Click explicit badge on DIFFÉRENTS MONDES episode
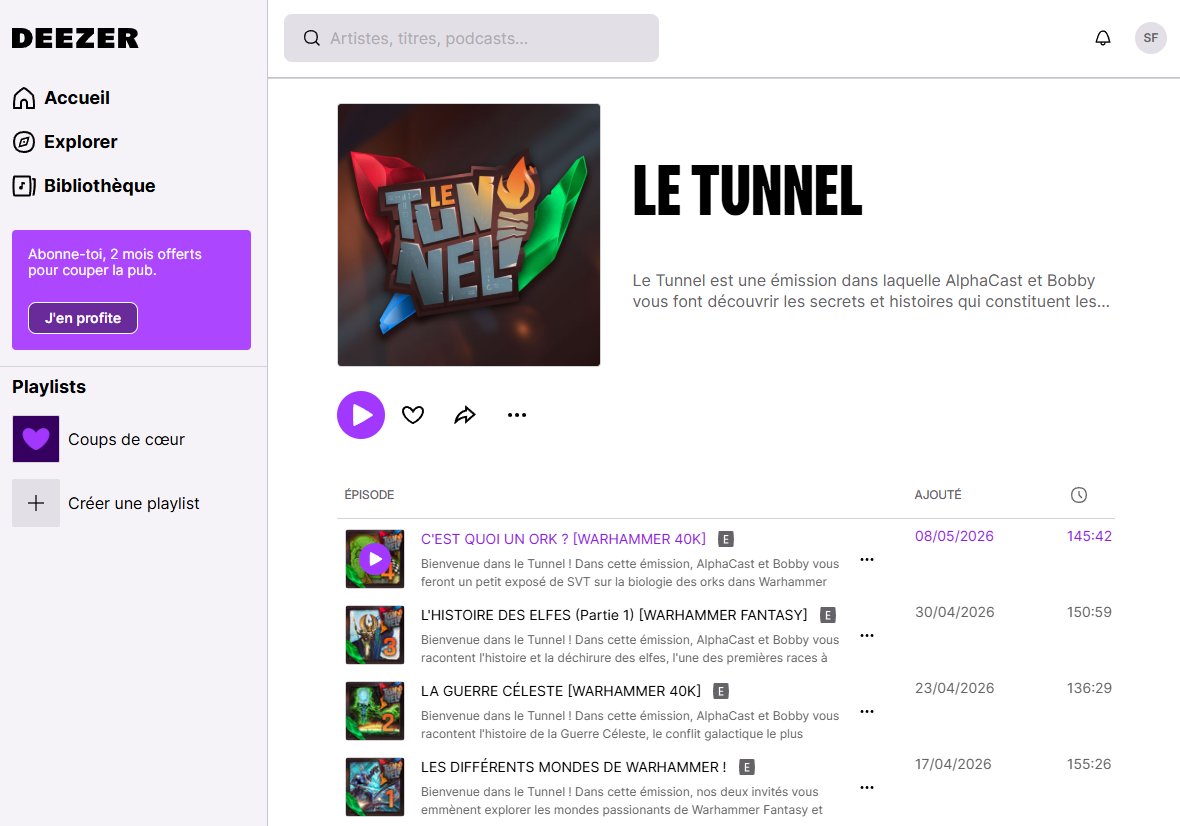Viewport: 1180px width, 826px height. [x=747, y=767]
